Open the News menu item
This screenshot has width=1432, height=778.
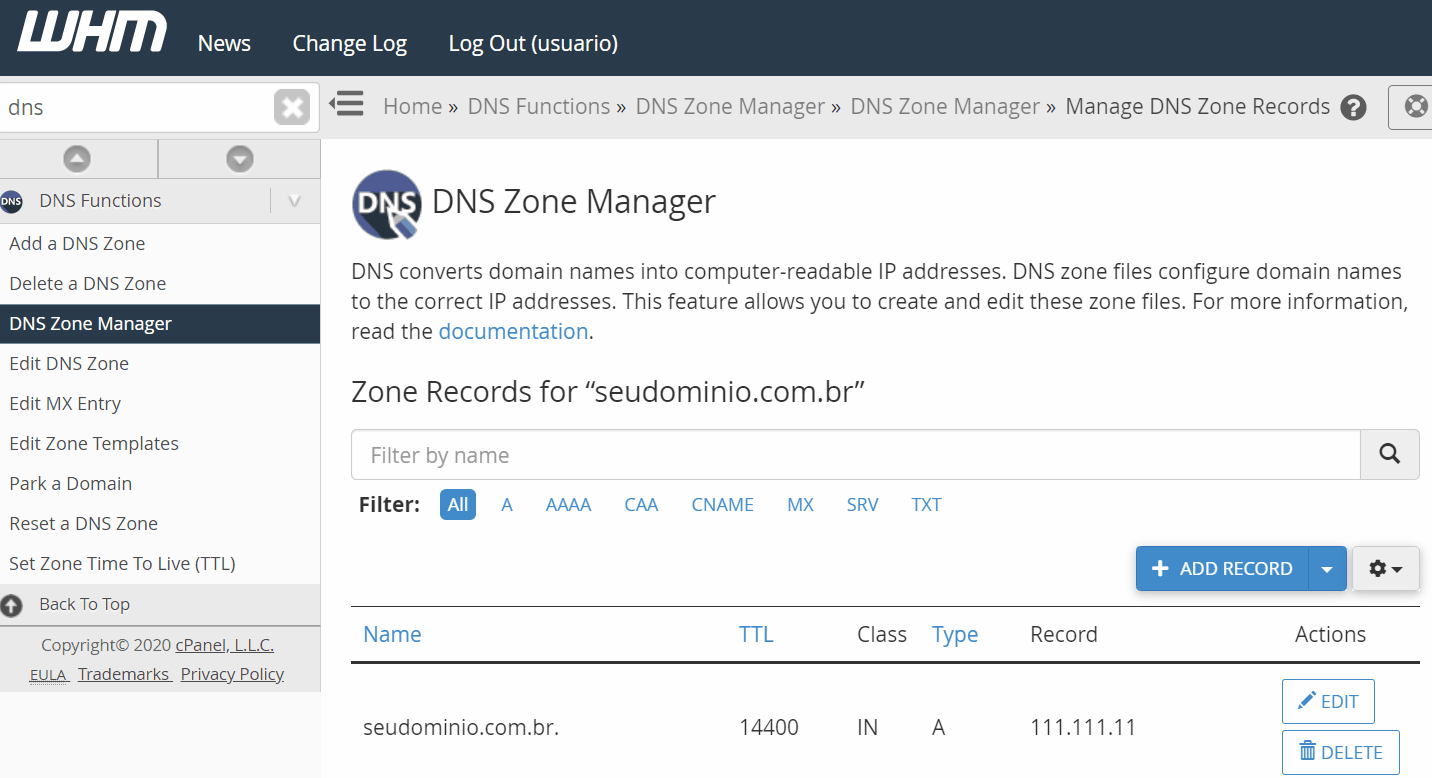pos(224,44)
